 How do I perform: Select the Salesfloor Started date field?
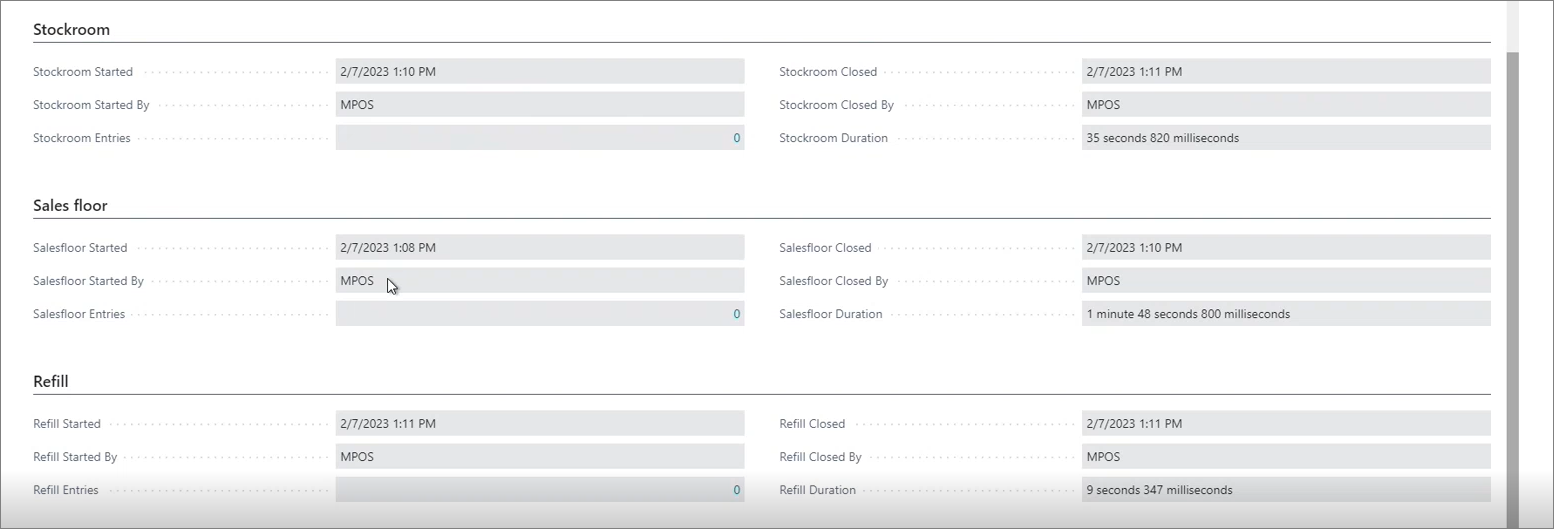540,248
